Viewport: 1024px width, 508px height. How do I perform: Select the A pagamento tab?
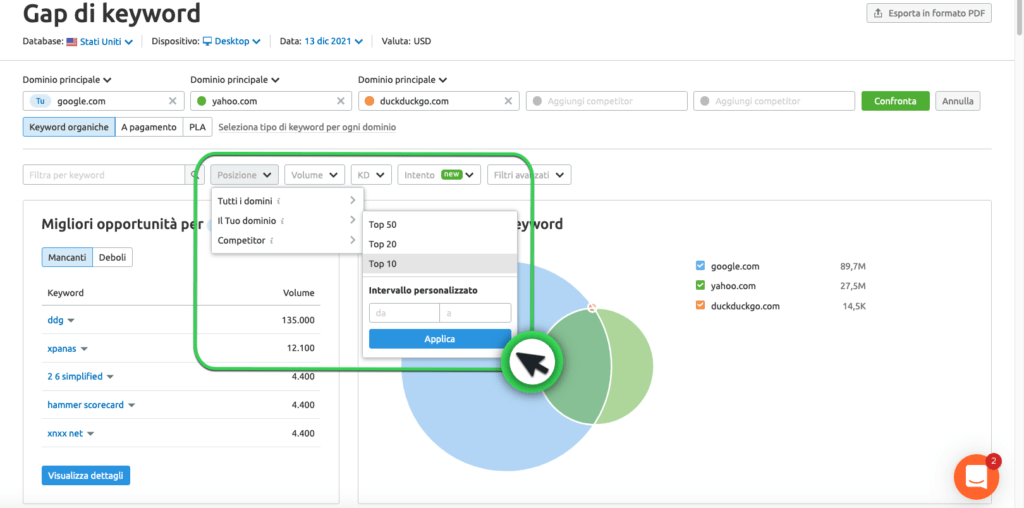tap(149, 127)
